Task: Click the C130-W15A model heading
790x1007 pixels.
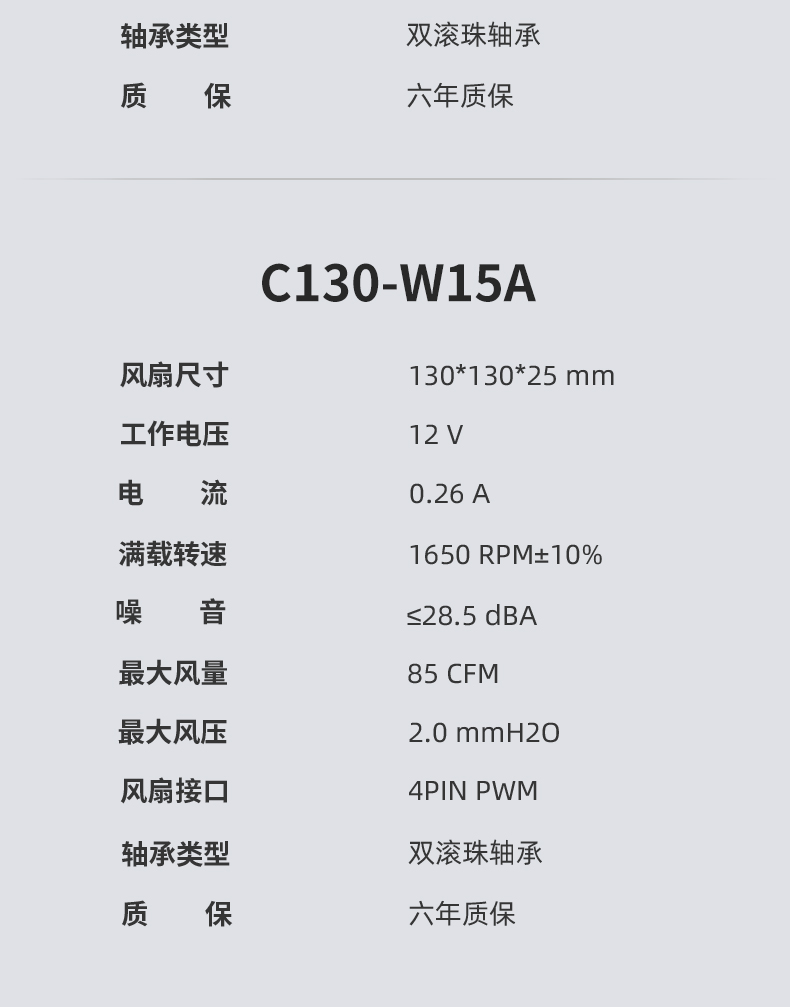Action: (x=398, y=283)
